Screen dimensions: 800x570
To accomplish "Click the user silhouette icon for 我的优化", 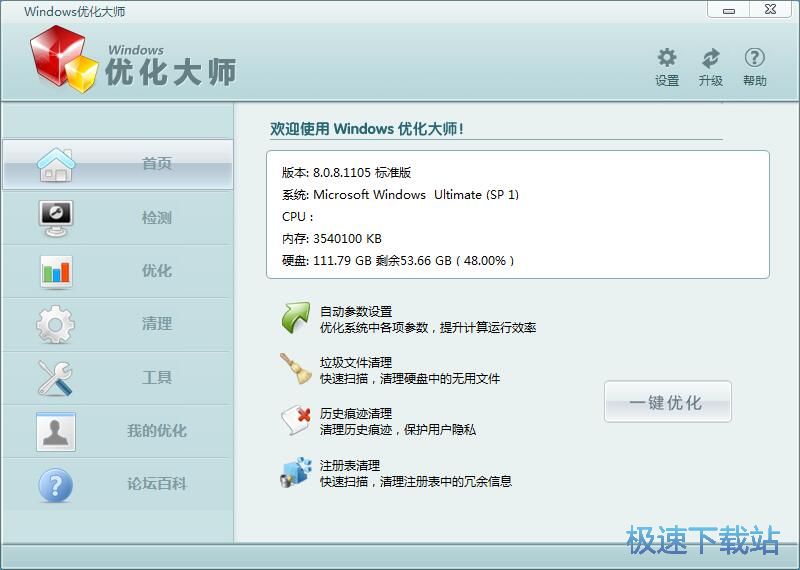I will [56, 432].
